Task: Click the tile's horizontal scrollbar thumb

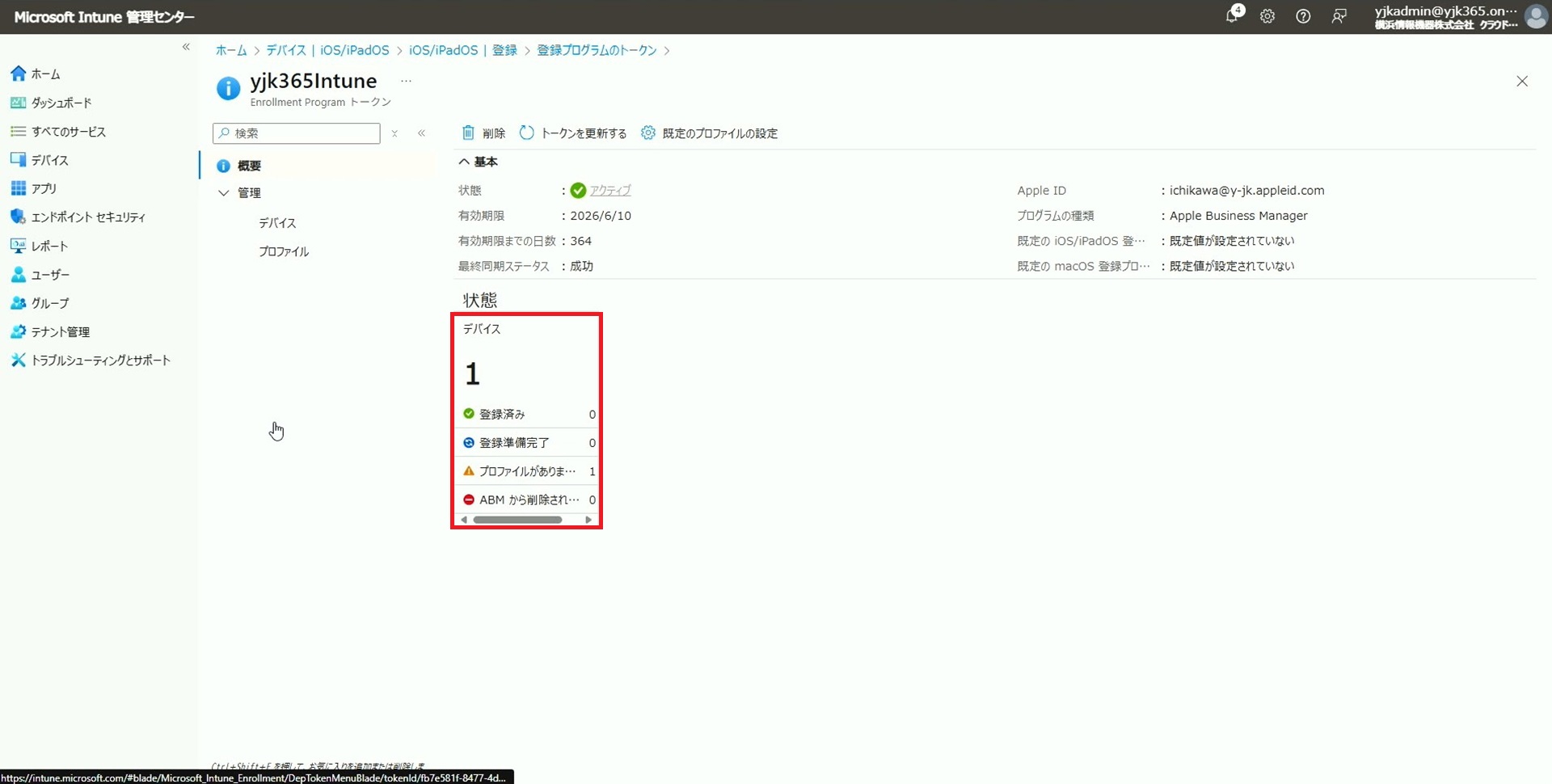Action: 517,520
